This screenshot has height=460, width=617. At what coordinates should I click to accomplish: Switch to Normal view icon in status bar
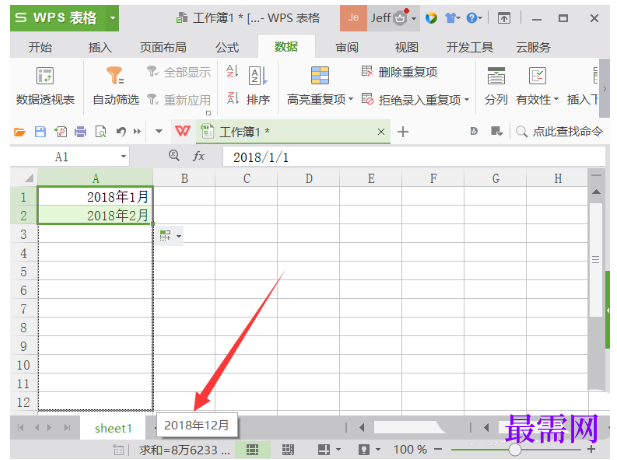[252, 449]
